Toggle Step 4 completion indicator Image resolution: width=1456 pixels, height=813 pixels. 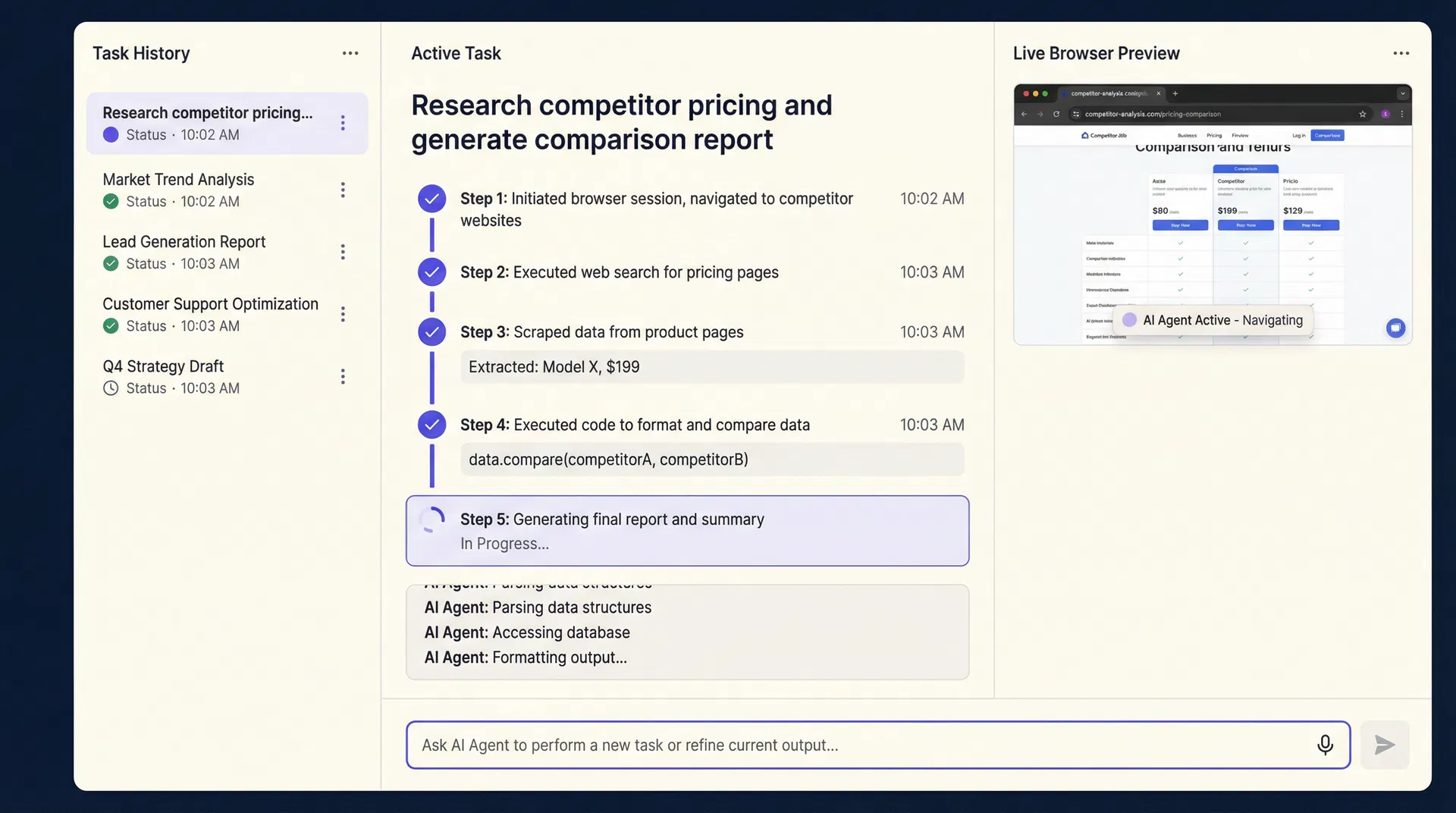(431, 425)
